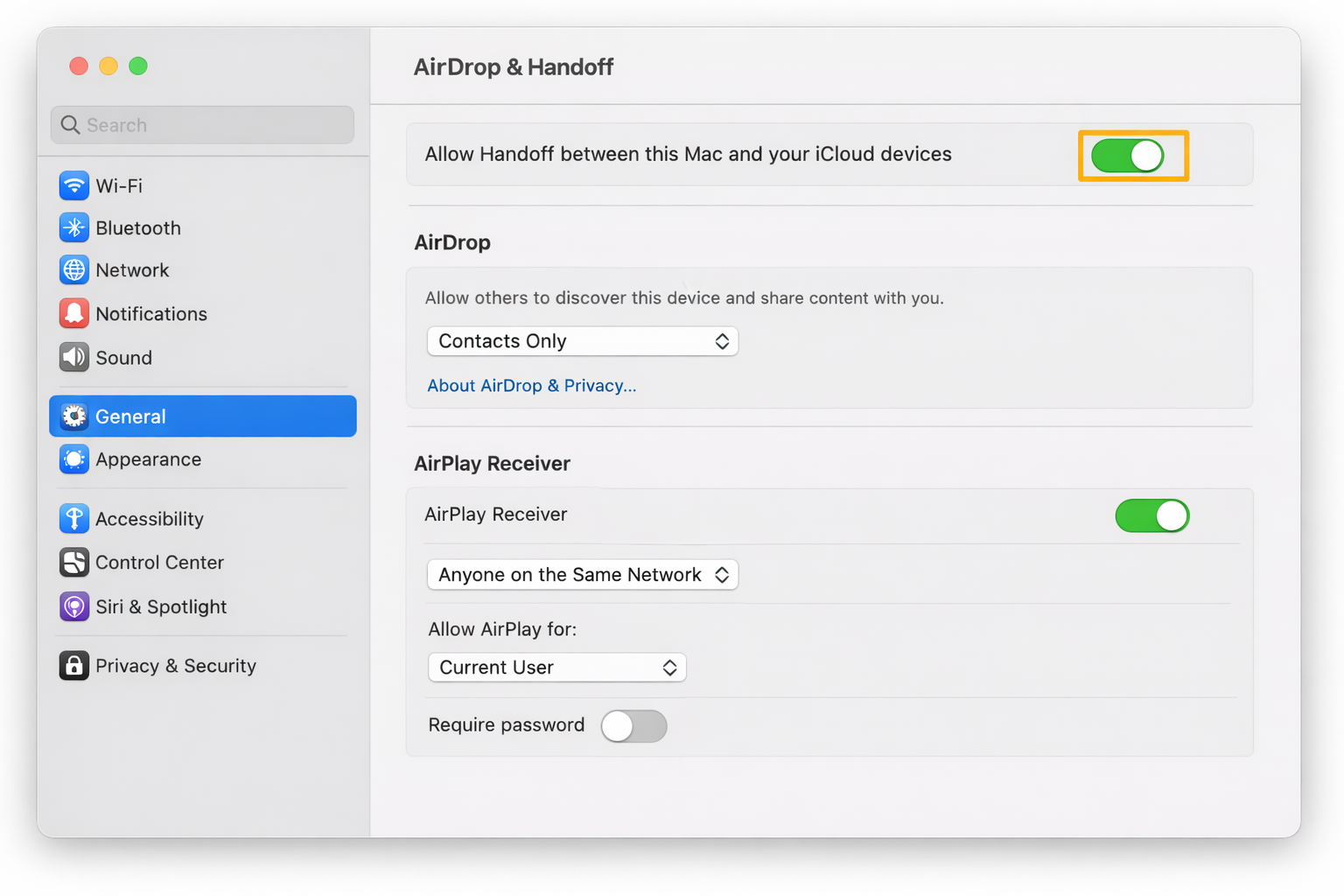Select Bluetooth label in sidebar
Screen dimensions: 1344x896
(138, 227)
